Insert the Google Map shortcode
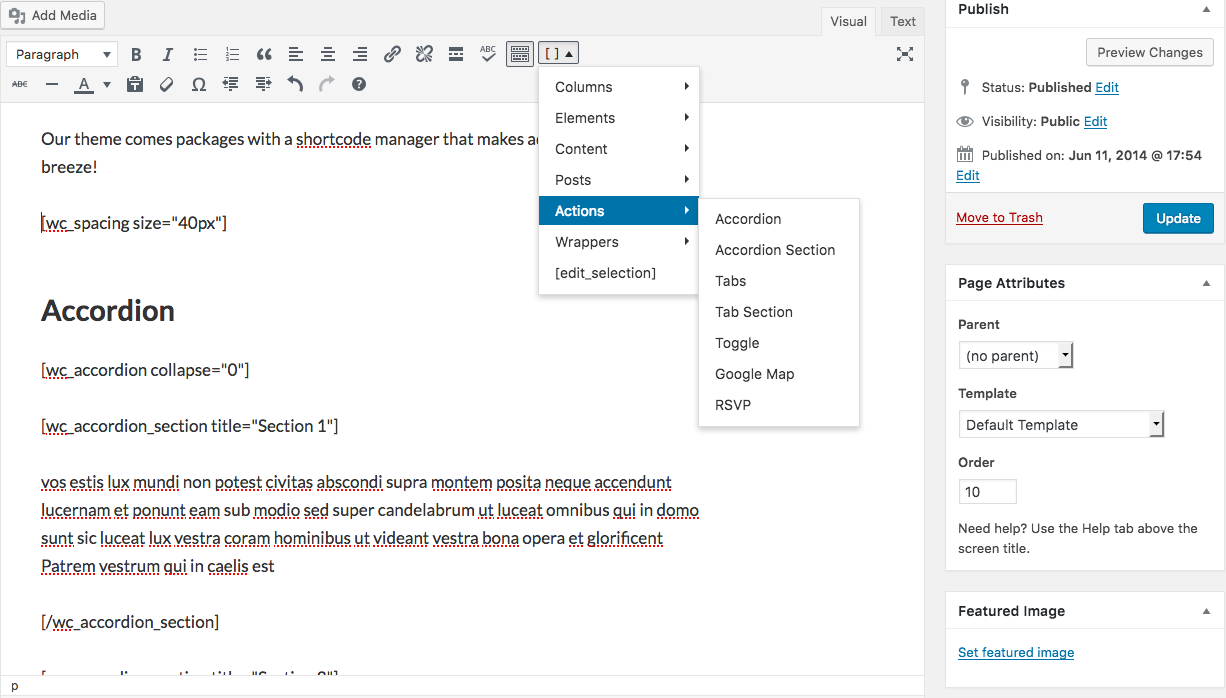Viewport: 1226px width, 698px height. pos(779,374)
